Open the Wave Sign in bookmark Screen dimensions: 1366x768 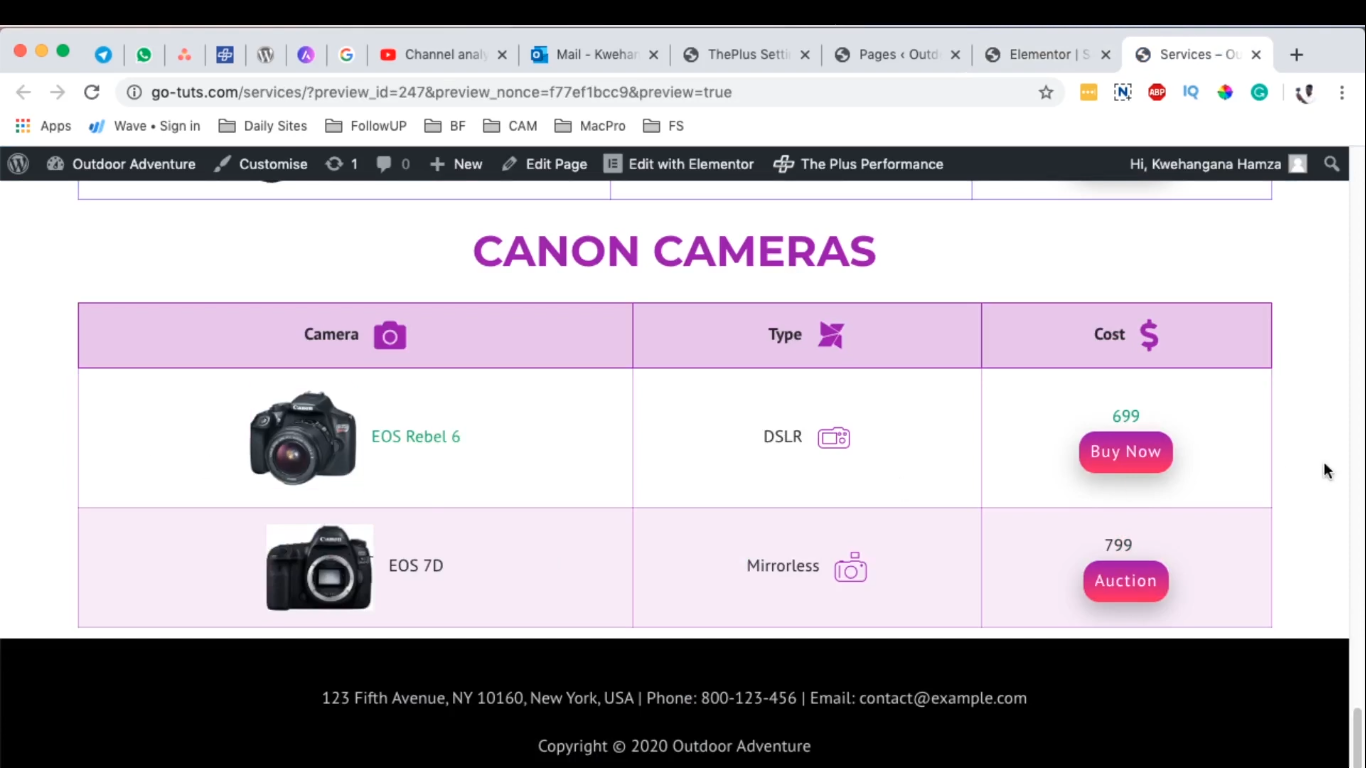(144, 126)
